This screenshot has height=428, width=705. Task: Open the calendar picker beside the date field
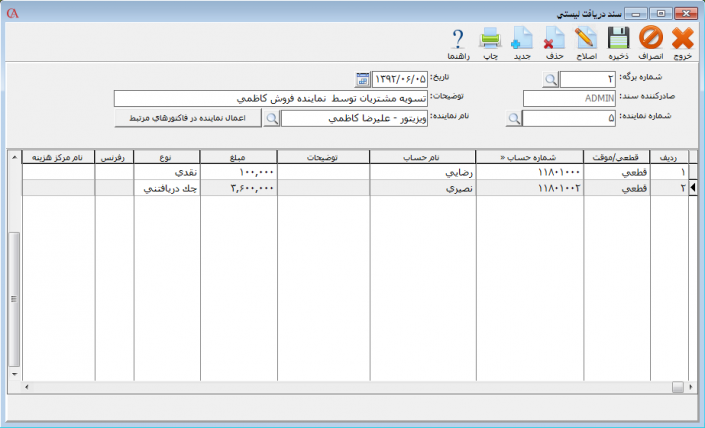362,79
